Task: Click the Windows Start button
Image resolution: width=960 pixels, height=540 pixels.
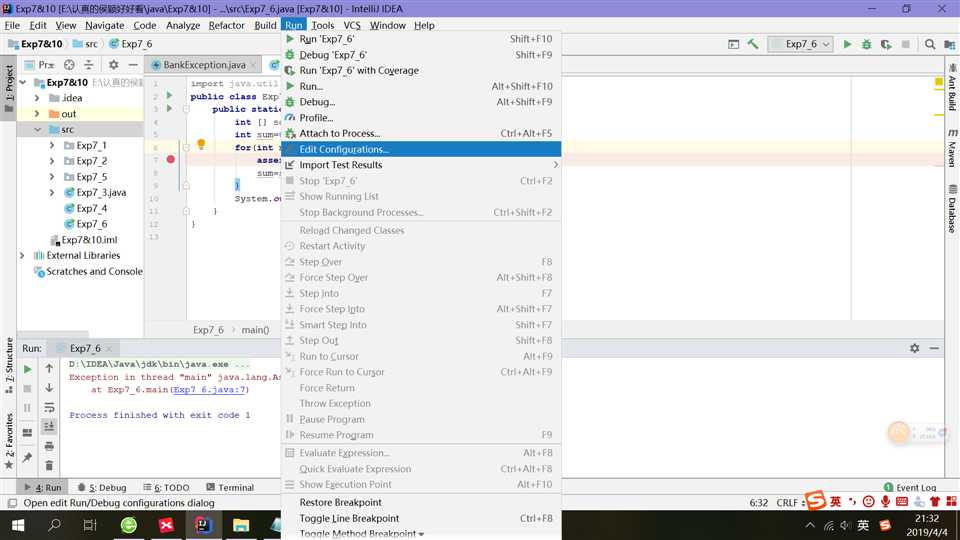Action: click(x=18, y=525)
